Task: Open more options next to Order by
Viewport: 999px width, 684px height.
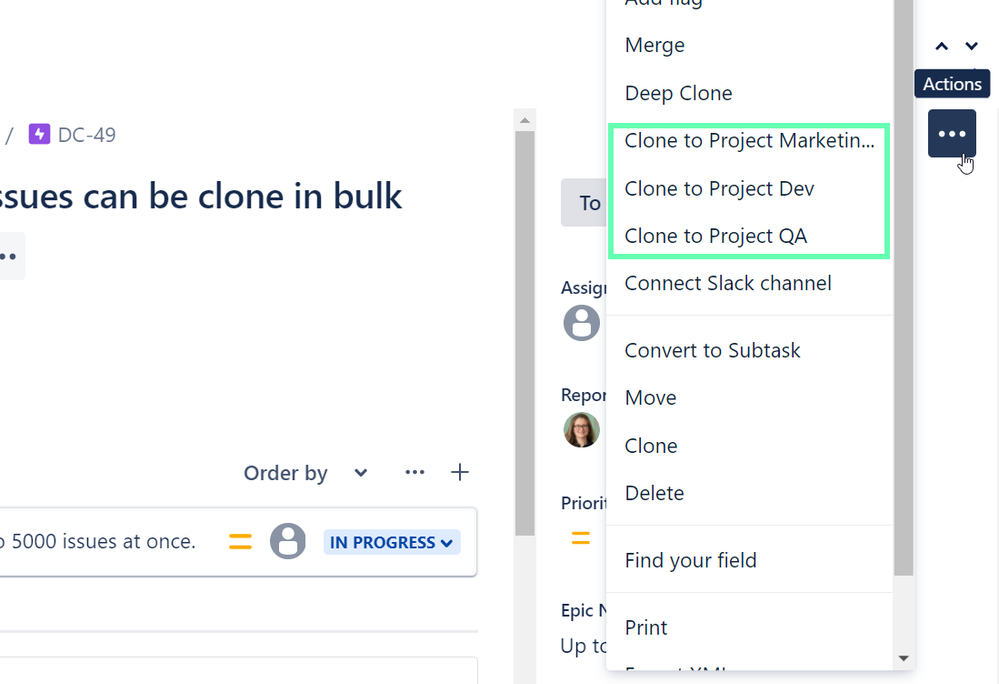Action: (415, 472)
